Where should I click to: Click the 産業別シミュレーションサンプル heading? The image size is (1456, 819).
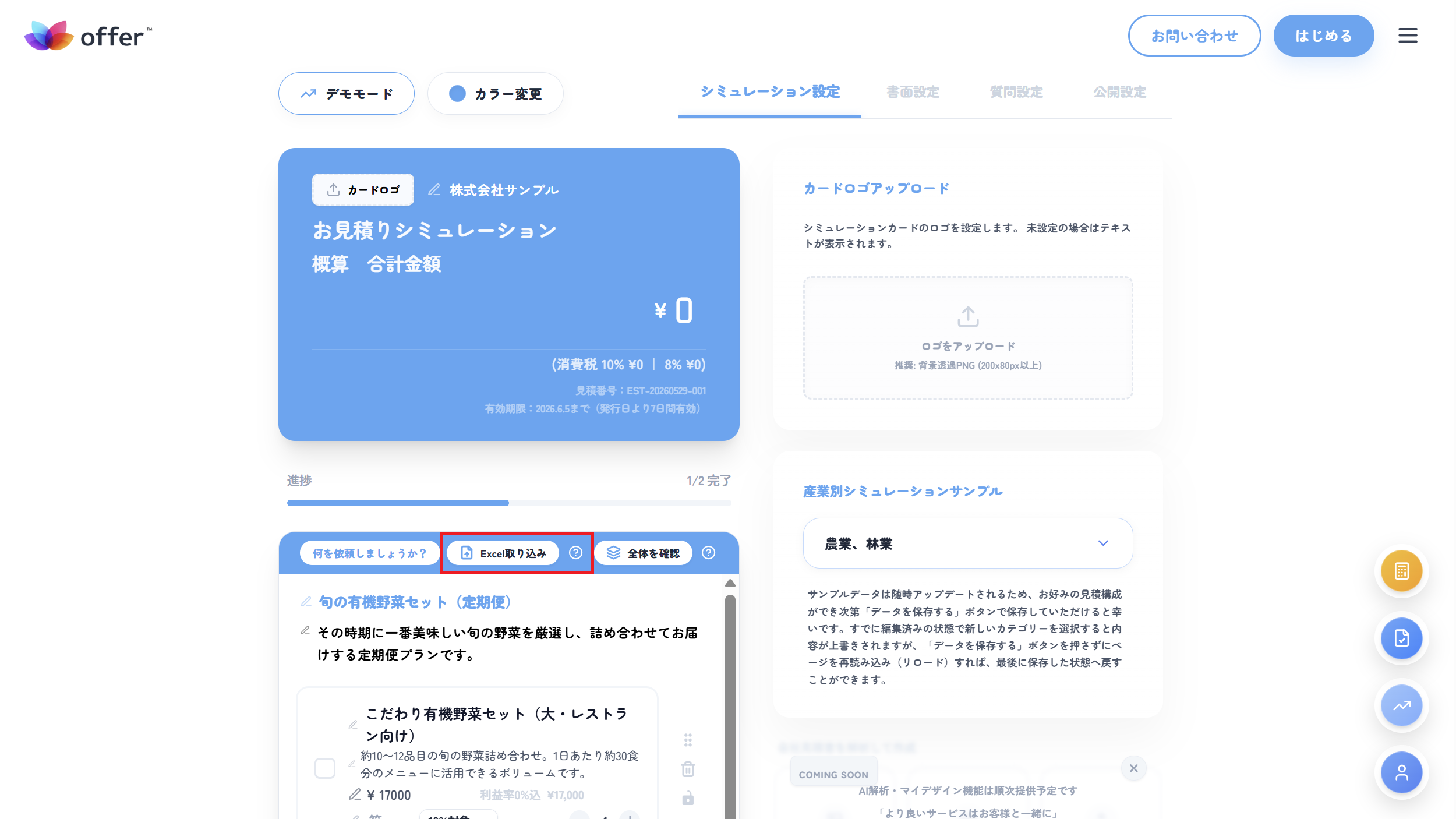[x=903, y=492]
